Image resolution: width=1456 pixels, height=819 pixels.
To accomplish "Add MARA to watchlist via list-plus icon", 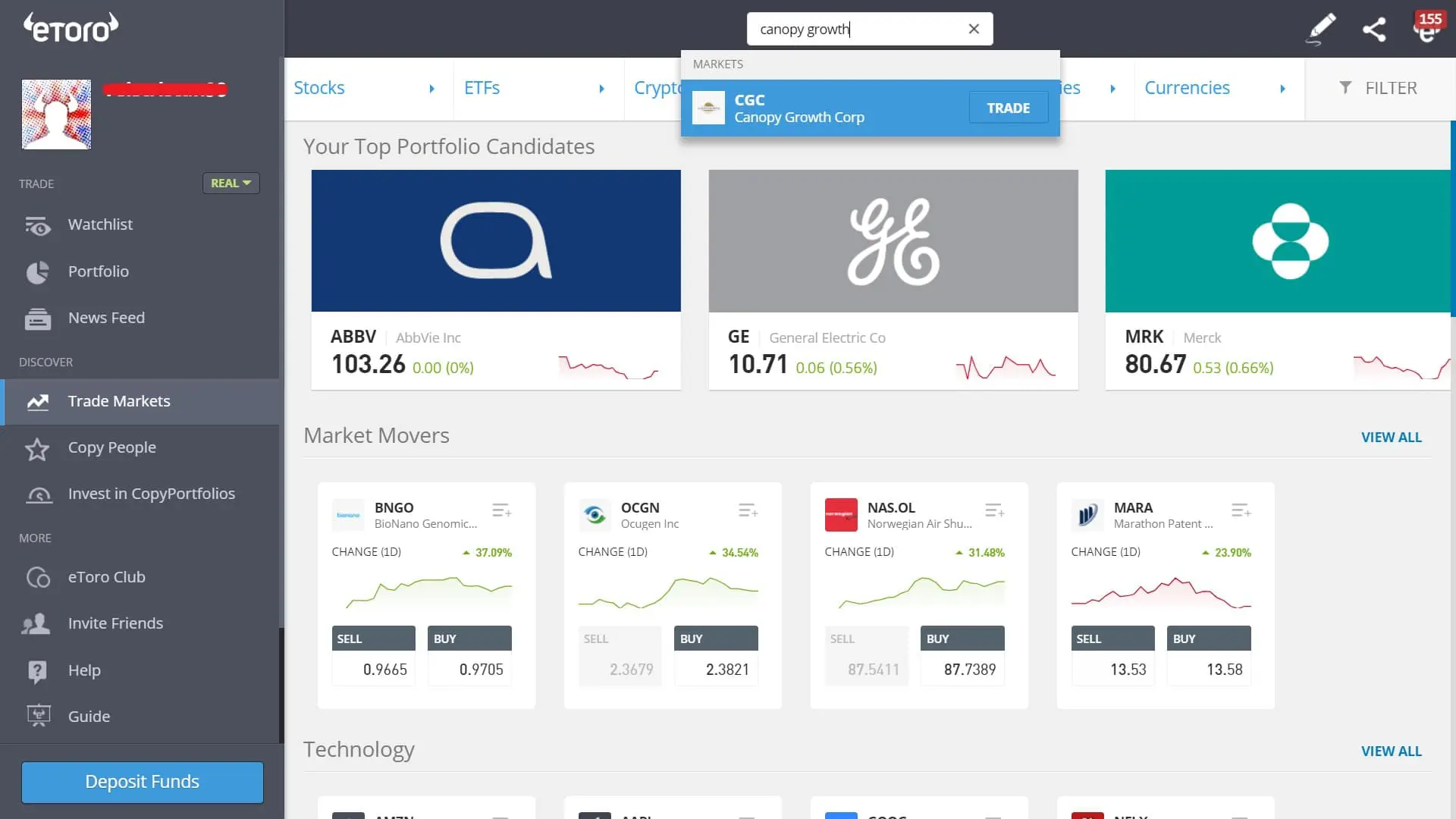I will click(x=1241, y=510).
